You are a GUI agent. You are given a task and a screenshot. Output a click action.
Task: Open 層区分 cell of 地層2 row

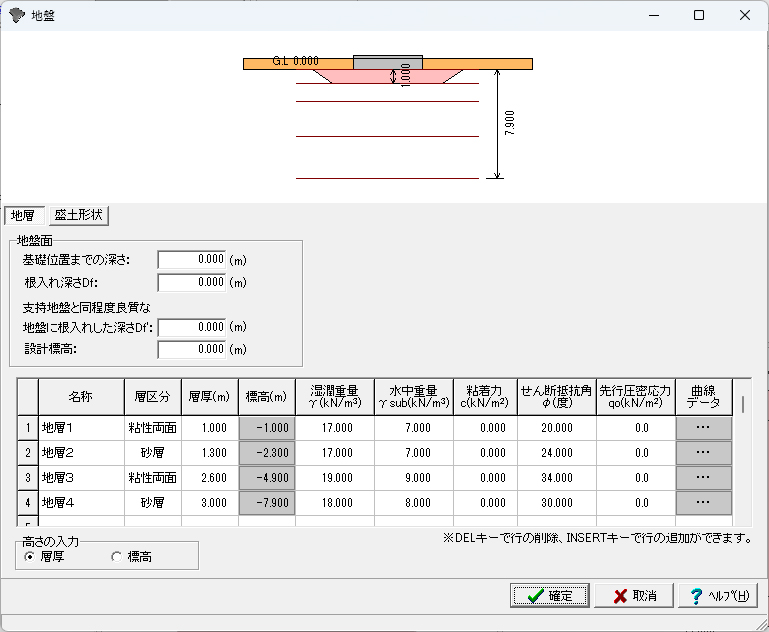153,453
